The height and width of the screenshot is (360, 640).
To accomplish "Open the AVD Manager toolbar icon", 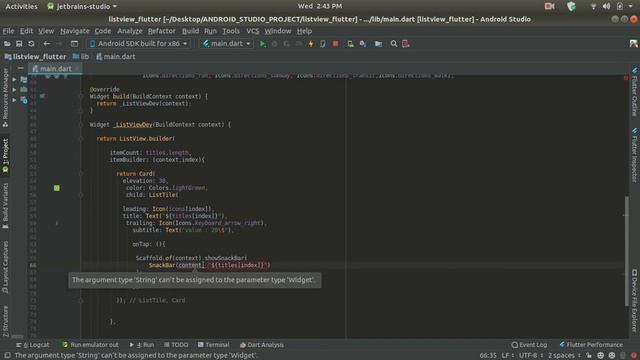I will (350, 44).
